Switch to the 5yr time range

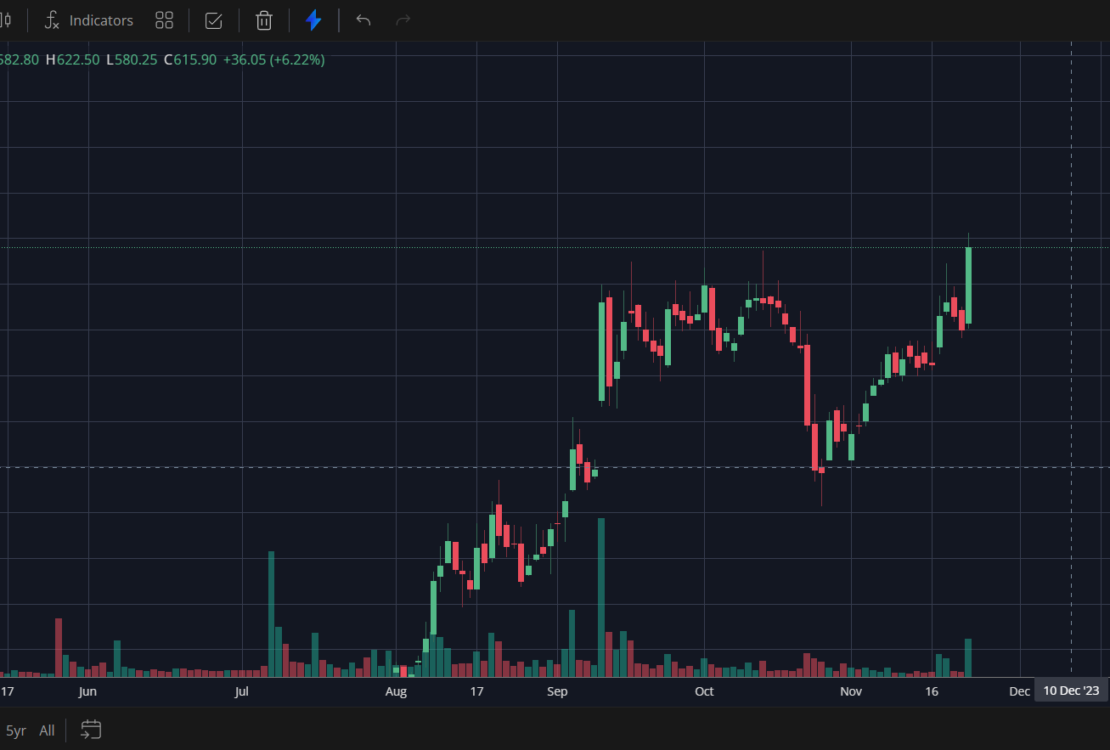click(x=14, y=730)
